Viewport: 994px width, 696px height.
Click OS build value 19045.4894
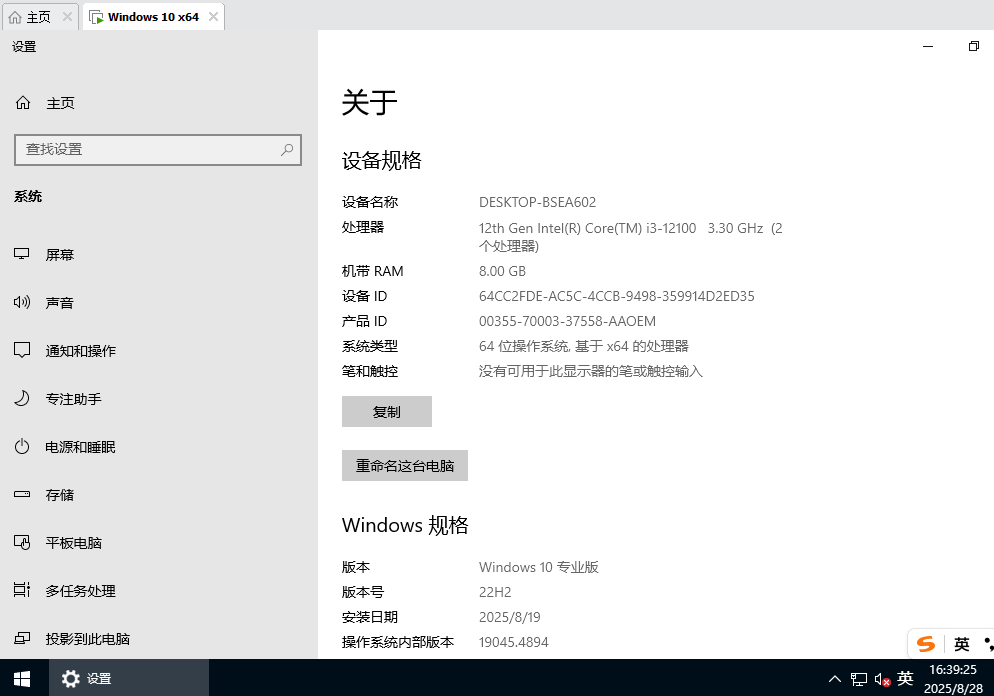tap(513, 642)
